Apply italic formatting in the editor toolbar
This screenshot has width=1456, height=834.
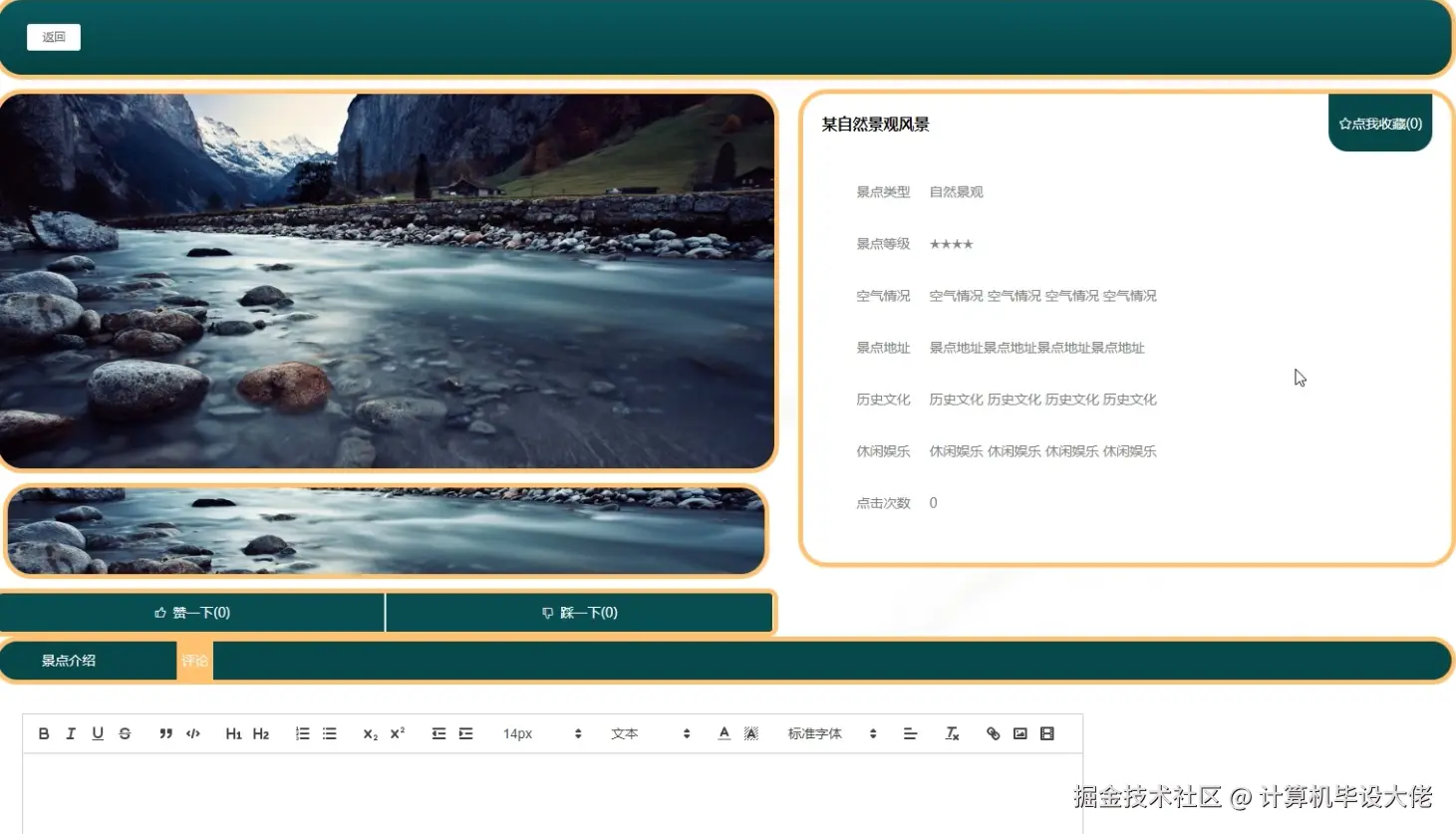71,733
